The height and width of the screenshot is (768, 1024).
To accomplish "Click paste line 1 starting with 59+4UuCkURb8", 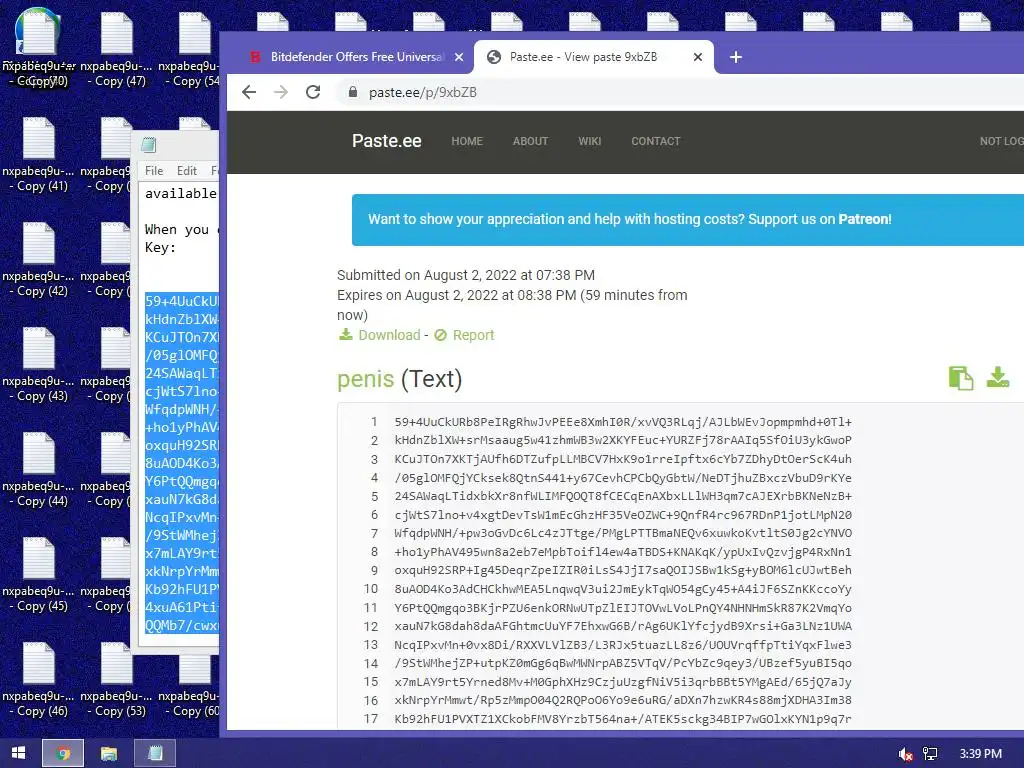I will (x=623, y=422).
